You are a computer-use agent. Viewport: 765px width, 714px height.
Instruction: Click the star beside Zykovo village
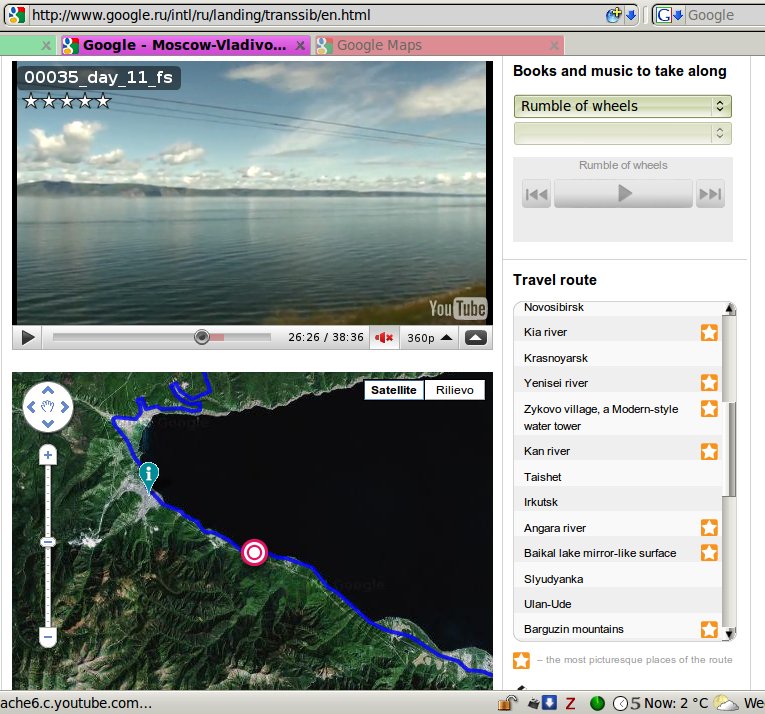(x=709, y=408)
